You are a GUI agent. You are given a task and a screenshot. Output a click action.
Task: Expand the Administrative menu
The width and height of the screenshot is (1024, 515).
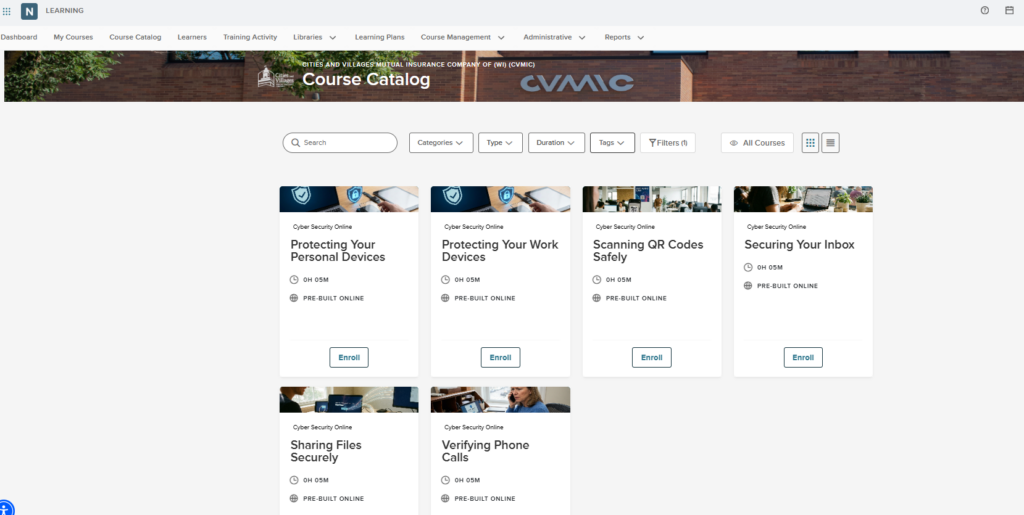coord(554,37)
